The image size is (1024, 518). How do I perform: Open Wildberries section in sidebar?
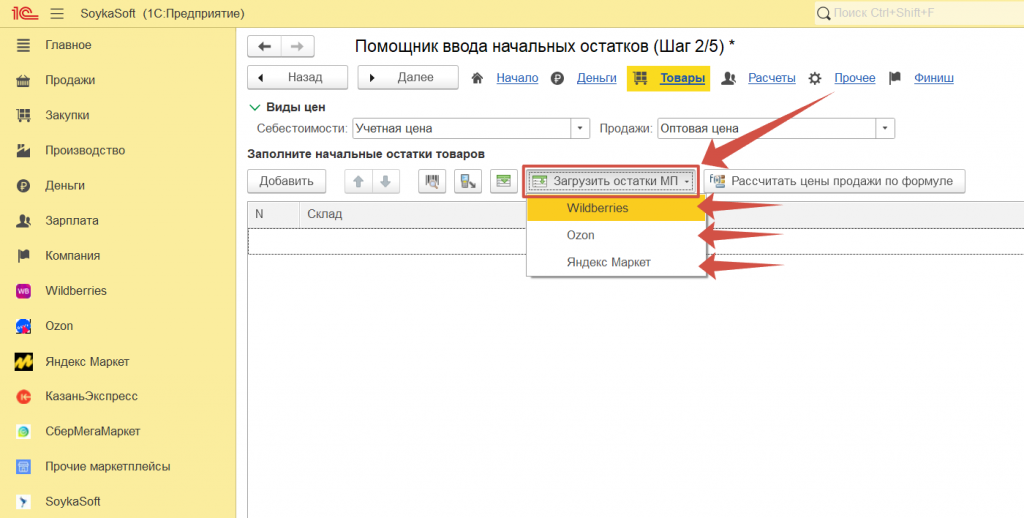(75, 291)
